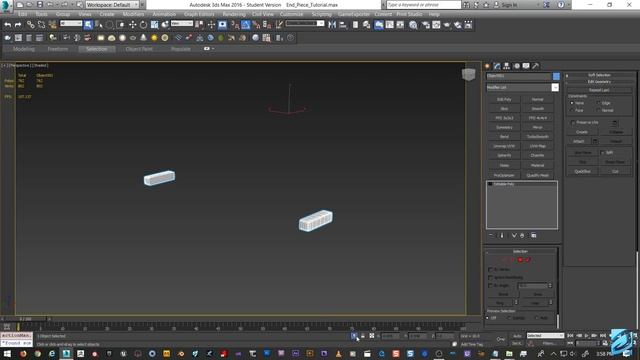This screenshot has height=360, width=640.
Task: Expand the Soft Selection rollout
Action: [x=599, y=76]
